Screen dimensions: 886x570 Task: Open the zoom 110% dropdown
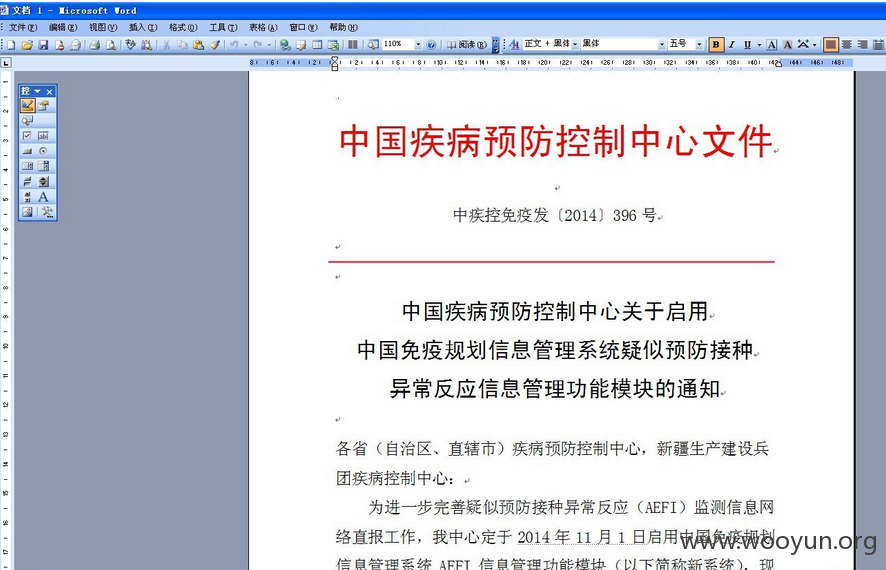[x=418, y=45]
